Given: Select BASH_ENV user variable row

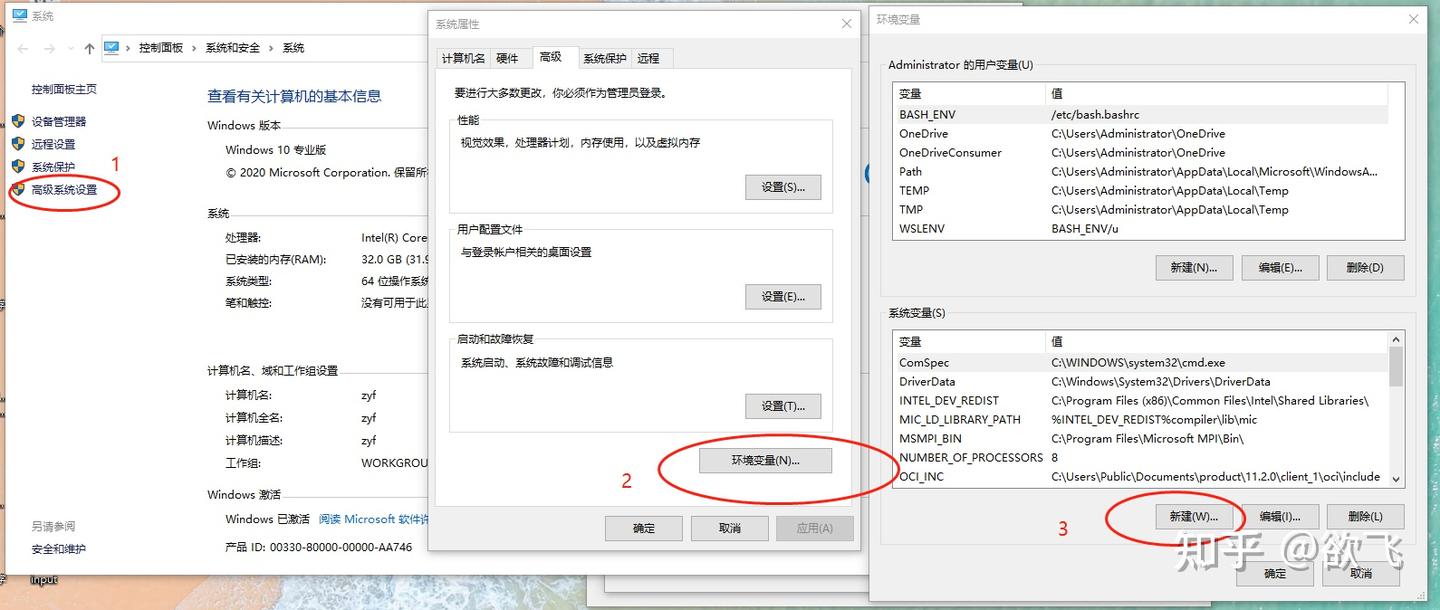Looking at the screenshot, I should click(x=1140, y=115).
